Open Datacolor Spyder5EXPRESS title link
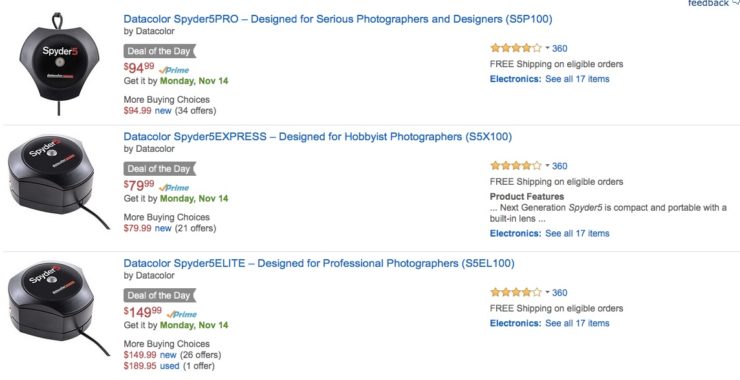740x380 pixels. pos(318,137)
